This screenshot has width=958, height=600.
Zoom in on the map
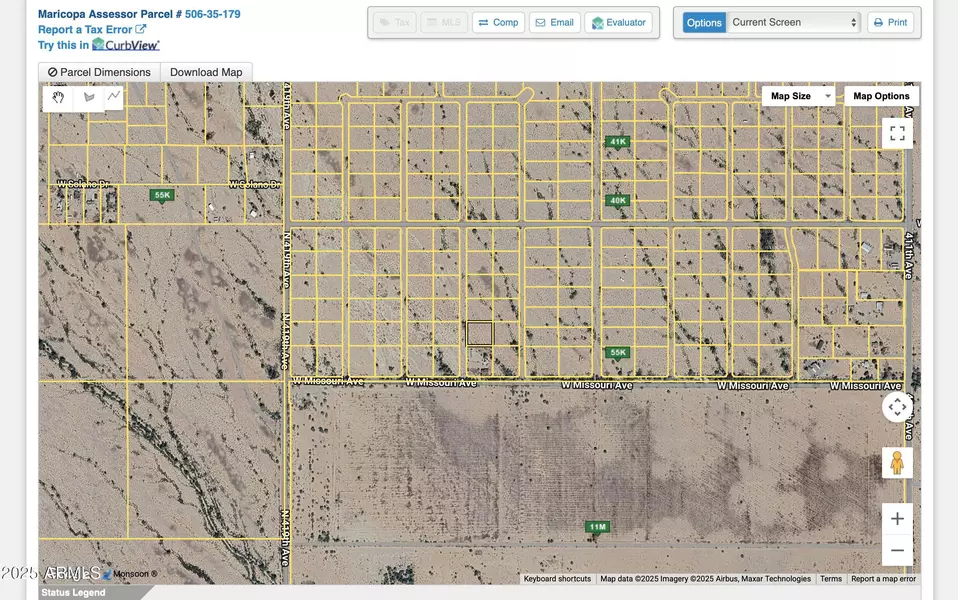tap(896, 518)
